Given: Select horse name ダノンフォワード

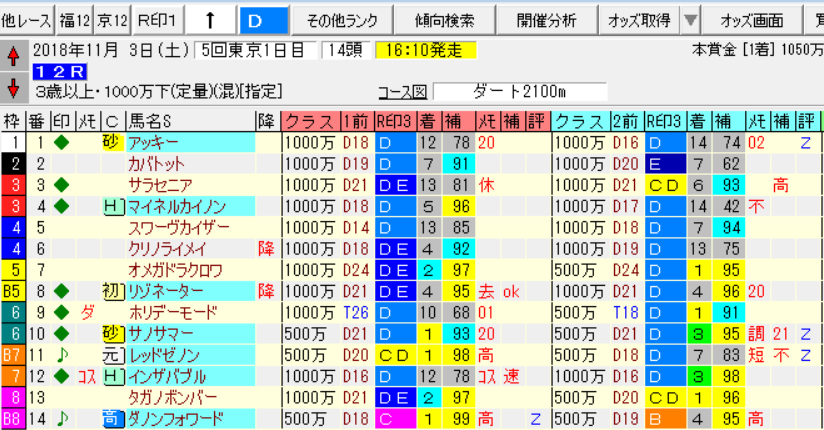Looking at the screenshot, I should [x=176, y=418].
